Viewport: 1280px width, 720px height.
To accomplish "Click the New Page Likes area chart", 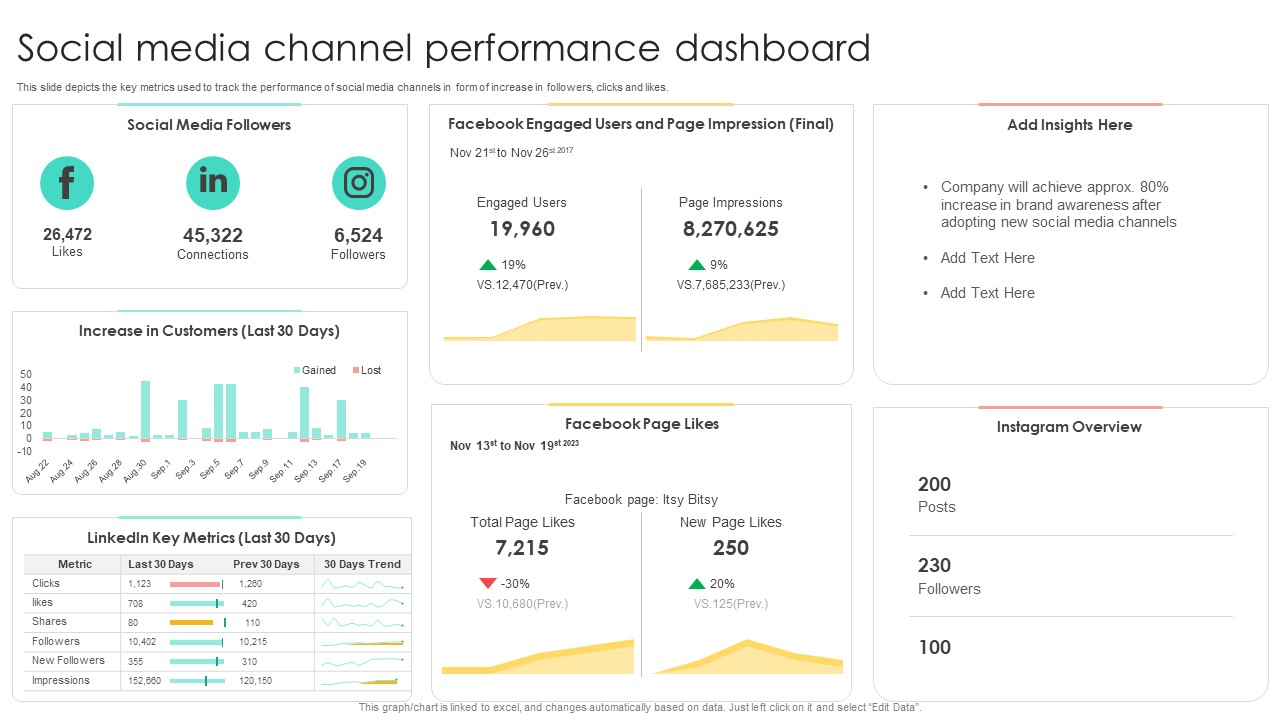I will 748,657.
